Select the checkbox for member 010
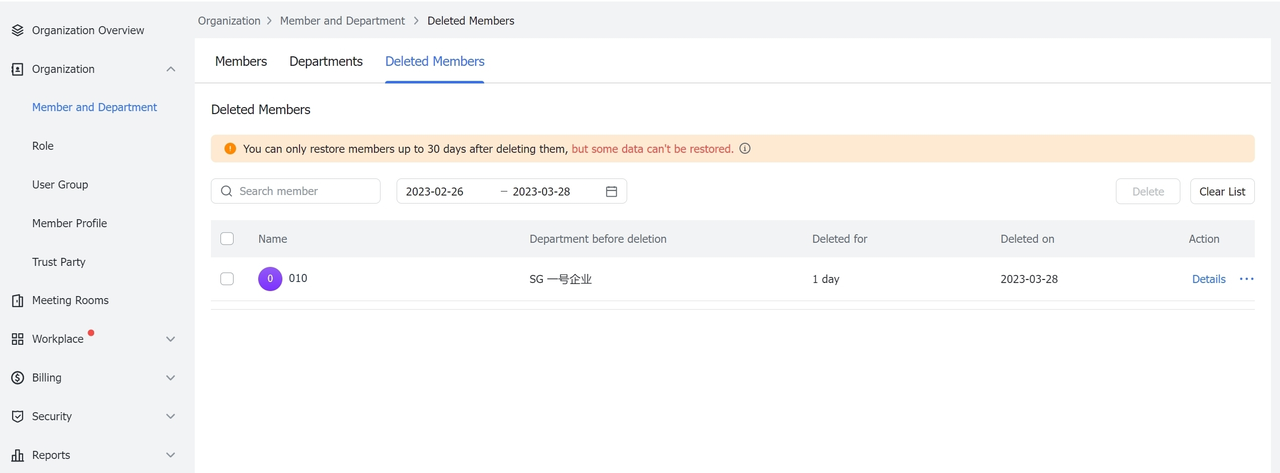The width and height of the screenshot is (1280, 473). (x=227, y=279)
